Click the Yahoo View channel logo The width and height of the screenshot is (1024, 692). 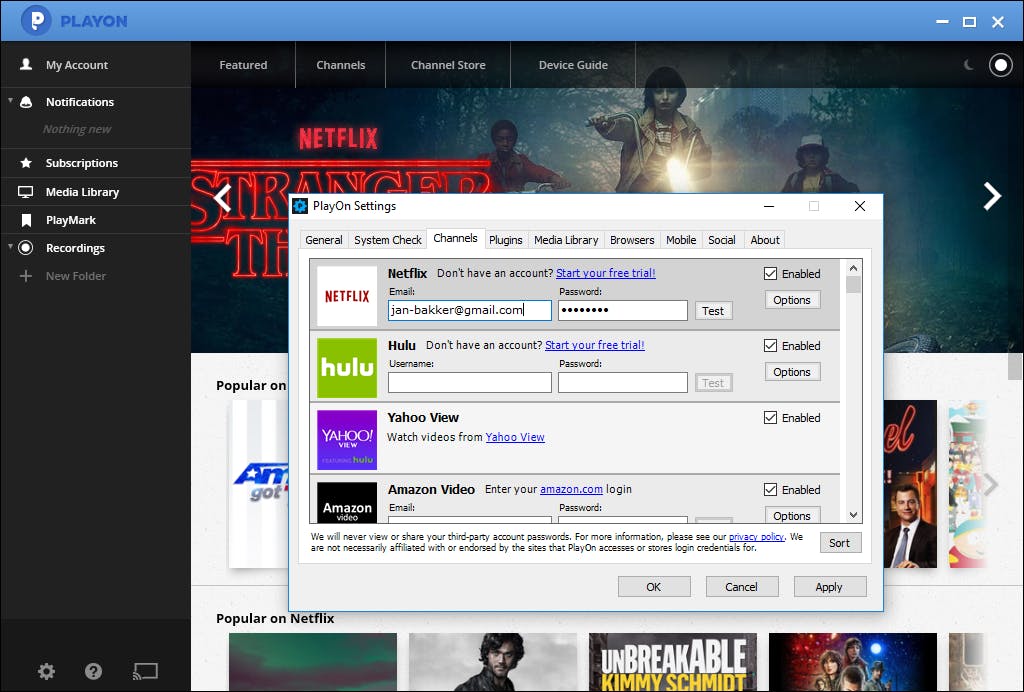(x=347, y=439)
